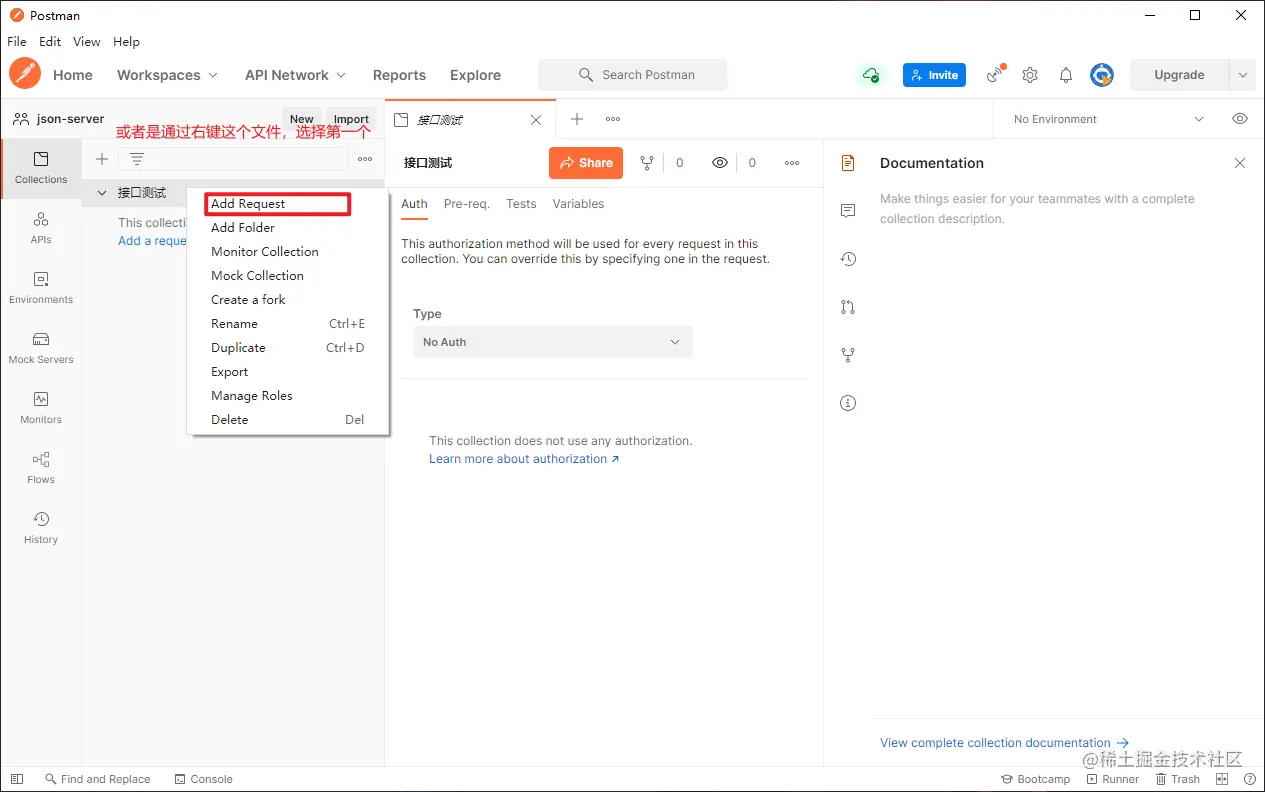This screenshot has height=792, width=1265.
Task: Click the plus icon to create a collection
Action: point(101,159)
